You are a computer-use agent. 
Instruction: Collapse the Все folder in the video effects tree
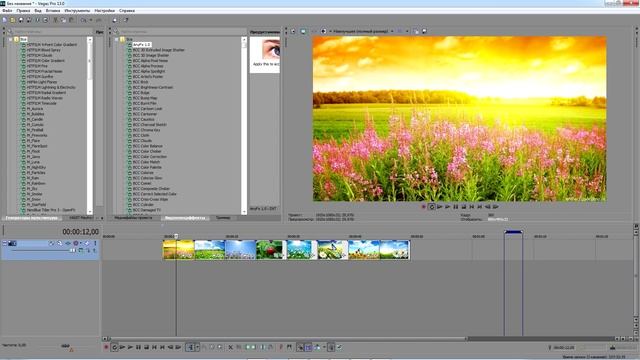pos(117,40)
